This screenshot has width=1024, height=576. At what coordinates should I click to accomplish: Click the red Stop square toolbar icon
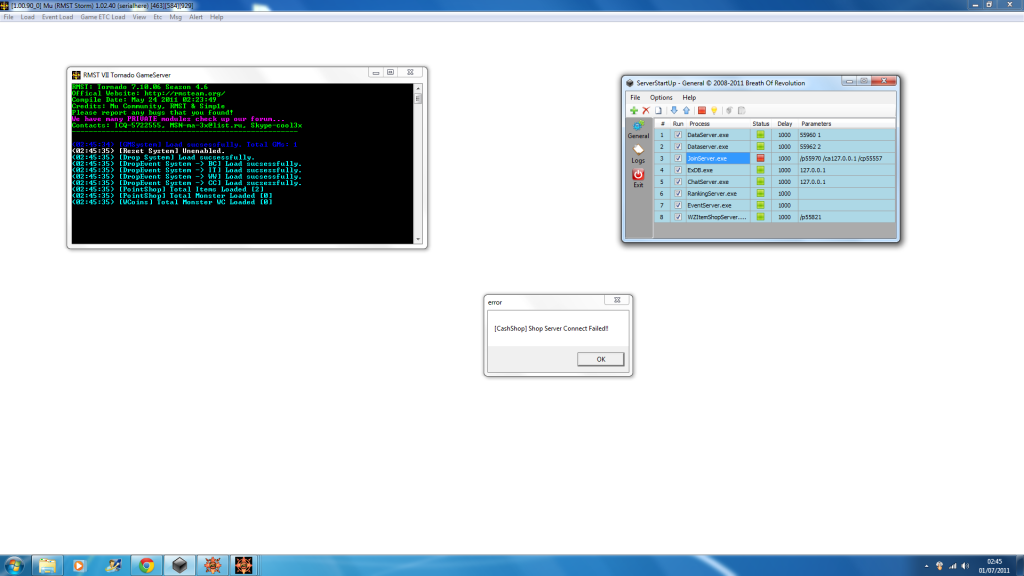[x=702, y=110]
